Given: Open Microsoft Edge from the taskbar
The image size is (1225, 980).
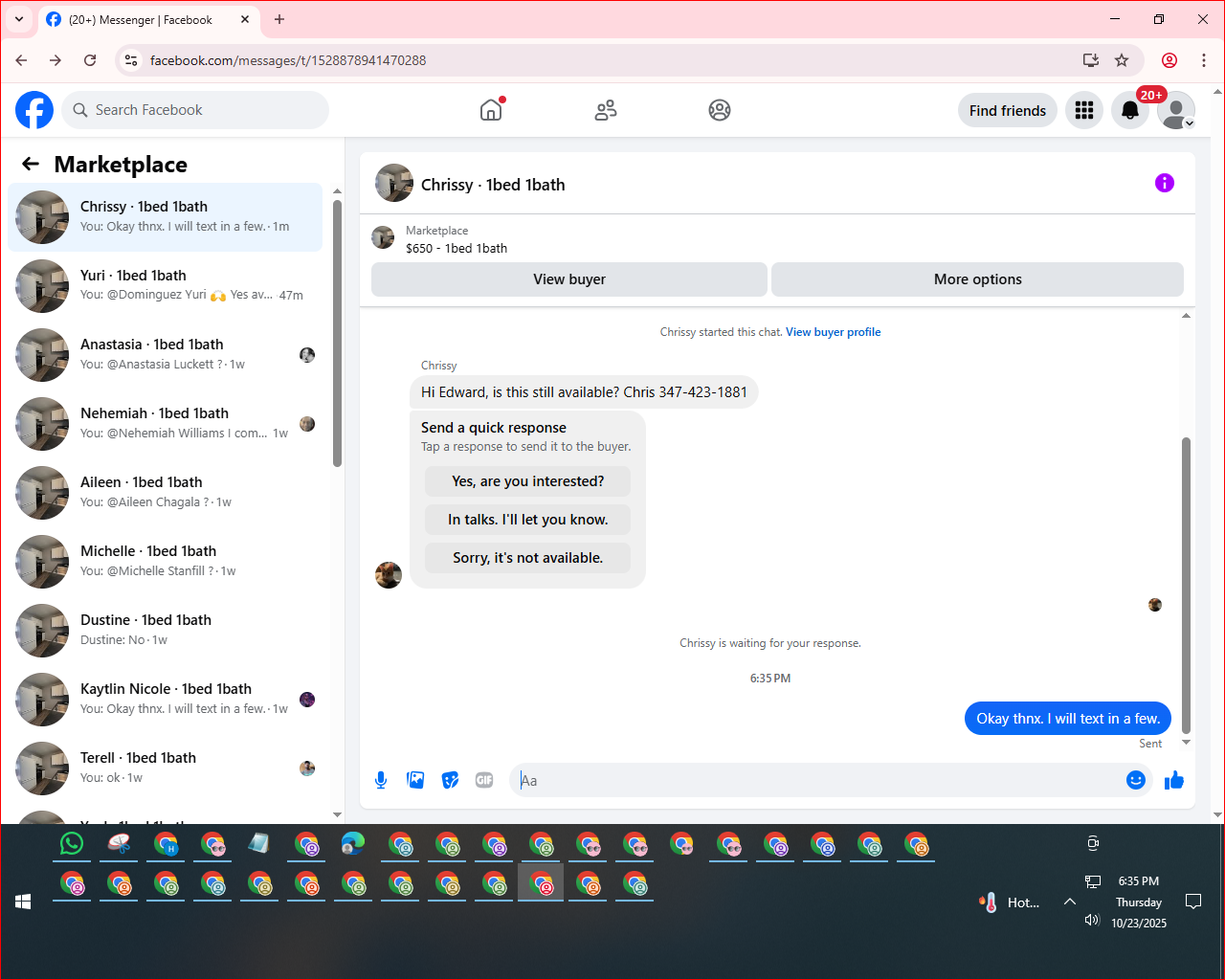Looking at the screenshot, I should point(353,843).
